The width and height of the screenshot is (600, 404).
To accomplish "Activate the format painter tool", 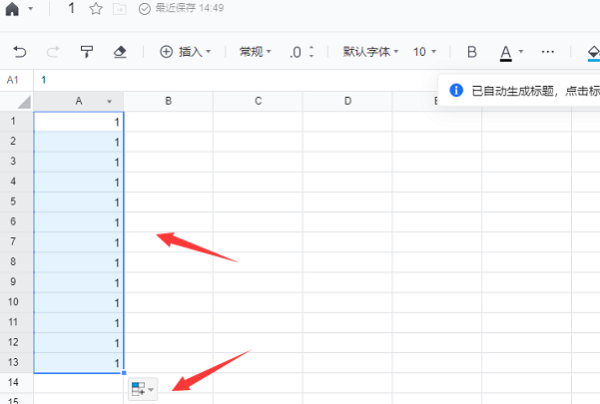I will [x=86, y=52].
